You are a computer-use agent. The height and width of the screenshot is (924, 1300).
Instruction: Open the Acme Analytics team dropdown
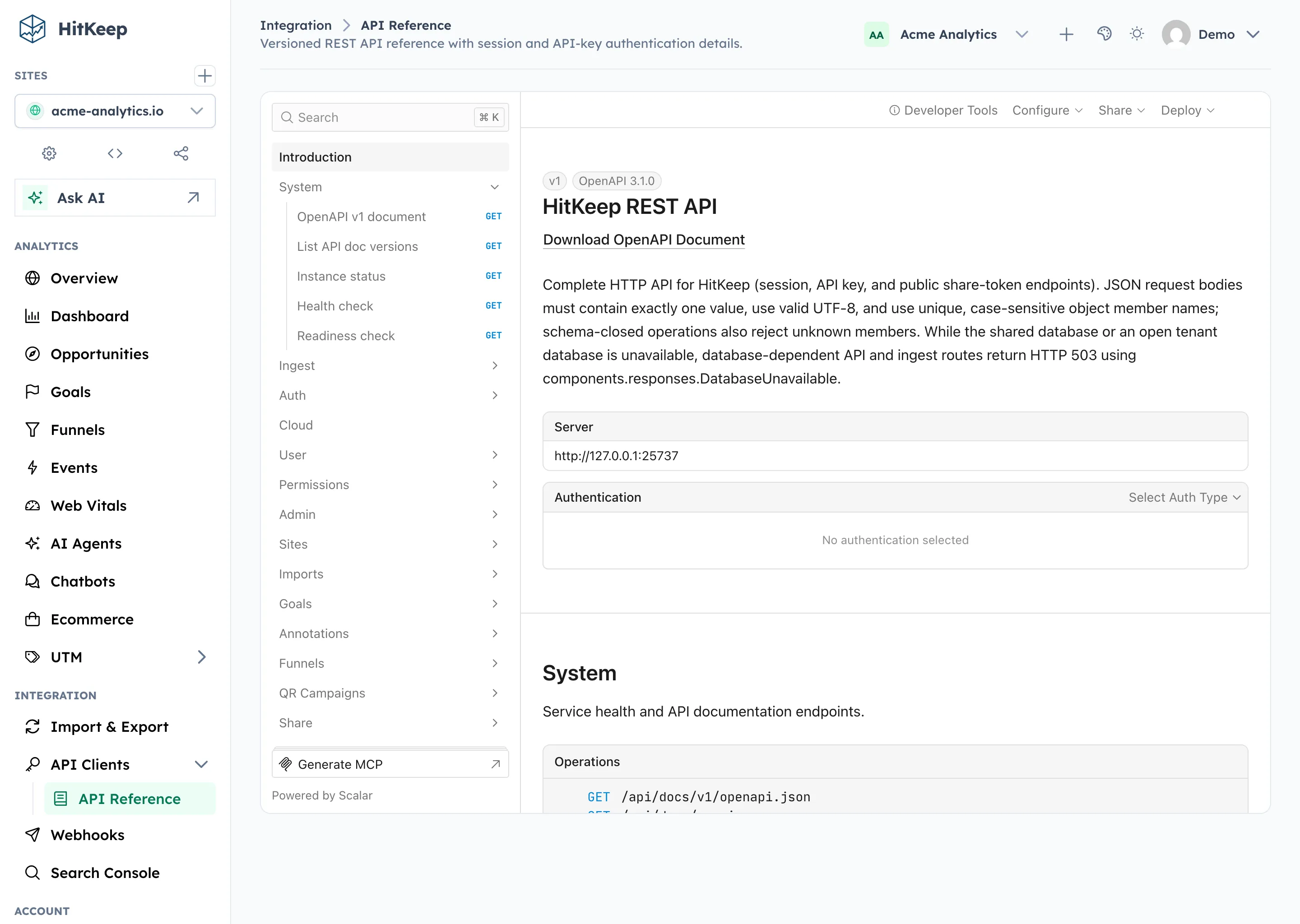pyautogui.click(x=947, y=35)
